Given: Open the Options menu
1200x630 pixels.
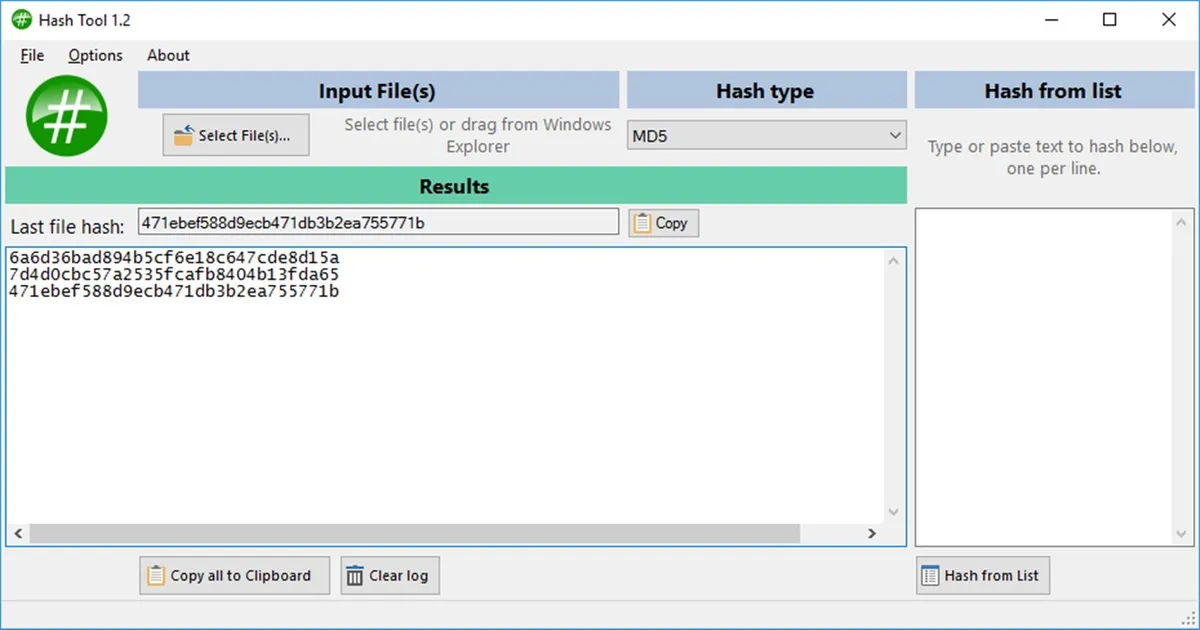Looking at the screenshot, I should tap(94, 56).
